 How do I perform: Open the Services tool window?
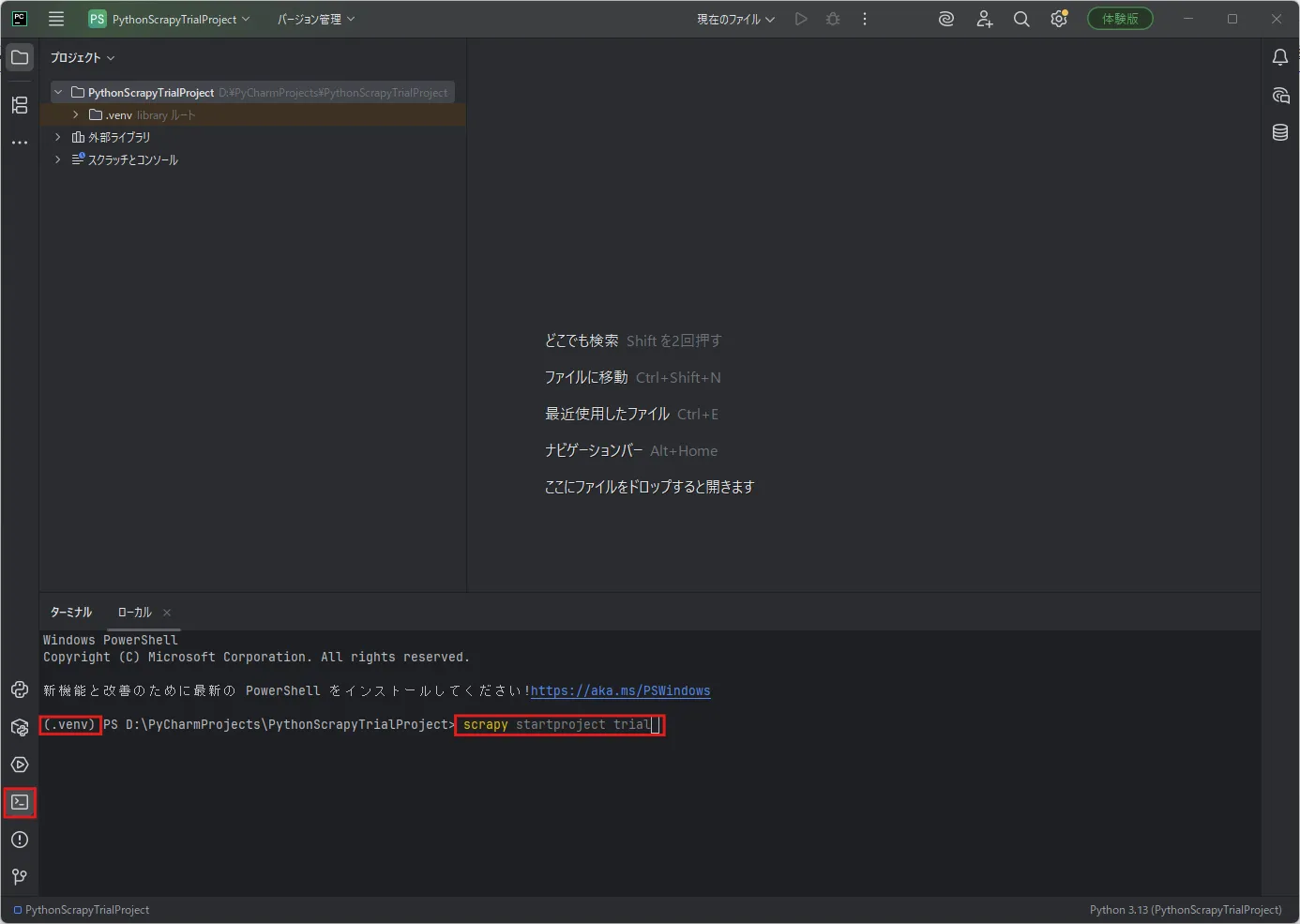[20, 765]
